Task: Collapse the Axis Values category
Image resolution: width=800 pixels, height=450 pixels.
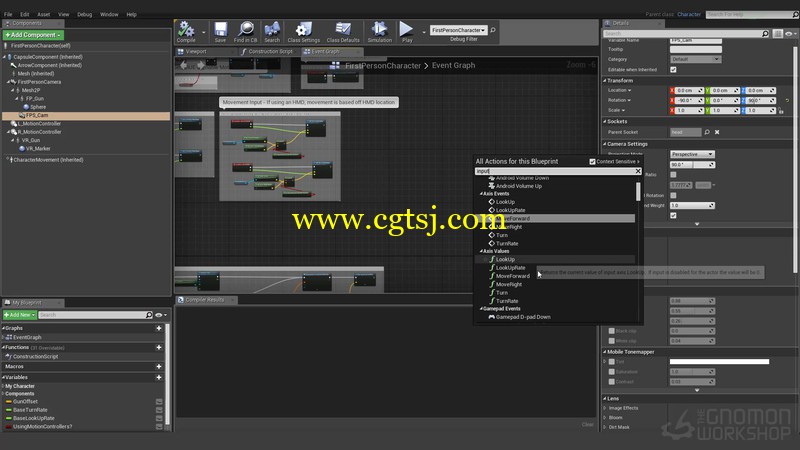Action: (x=481, y=252)
